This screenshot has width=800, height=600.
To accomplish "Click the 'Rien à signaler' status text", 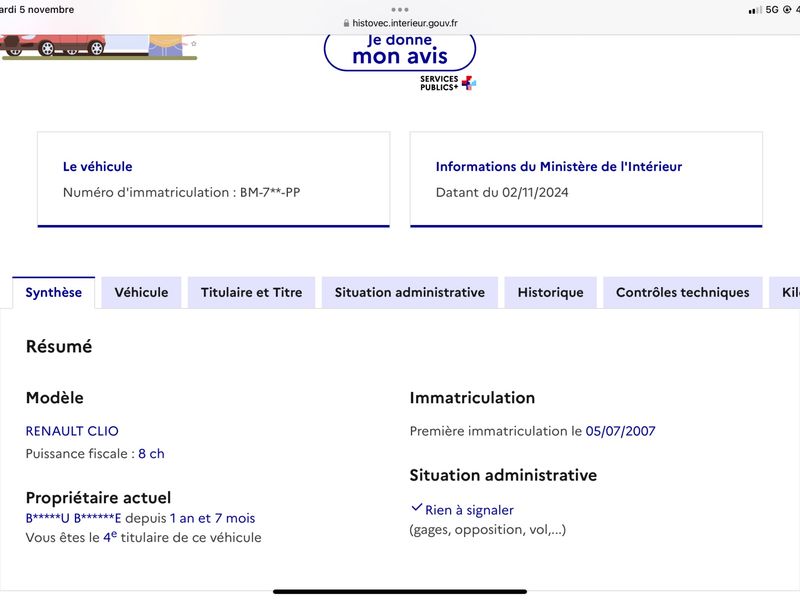I will coord(469,510).
